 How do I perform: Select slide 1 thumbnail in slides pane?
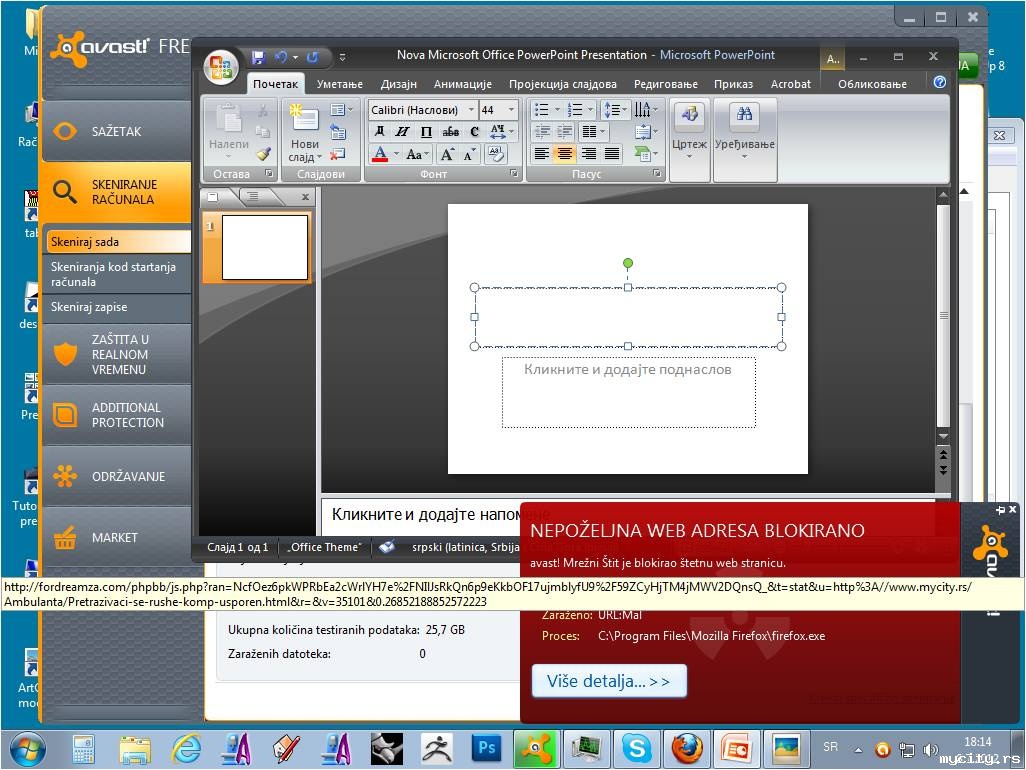click(264, 247)
